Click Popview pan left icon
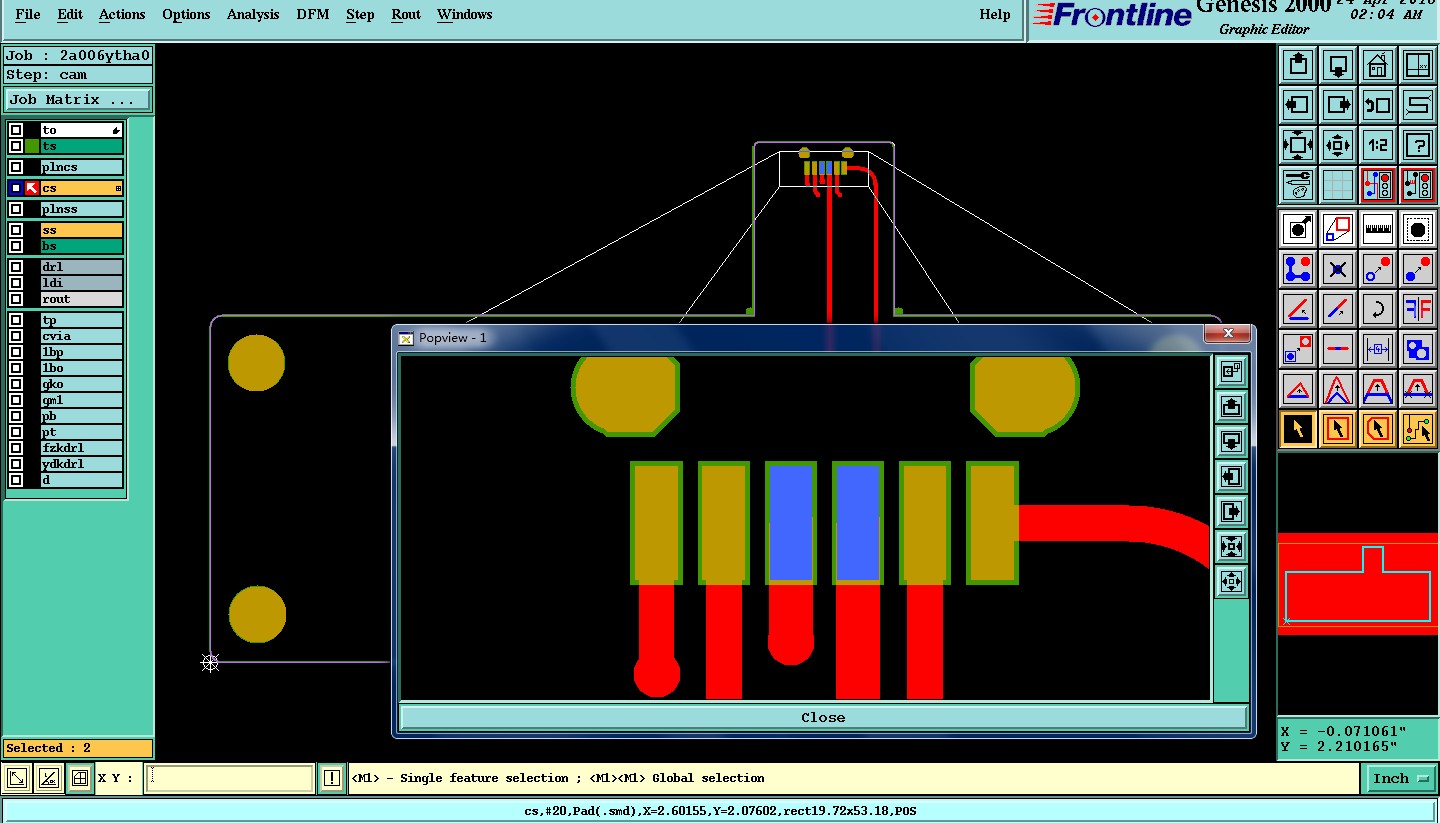This screenshot has height=823, width=1440. (1231, 476)
